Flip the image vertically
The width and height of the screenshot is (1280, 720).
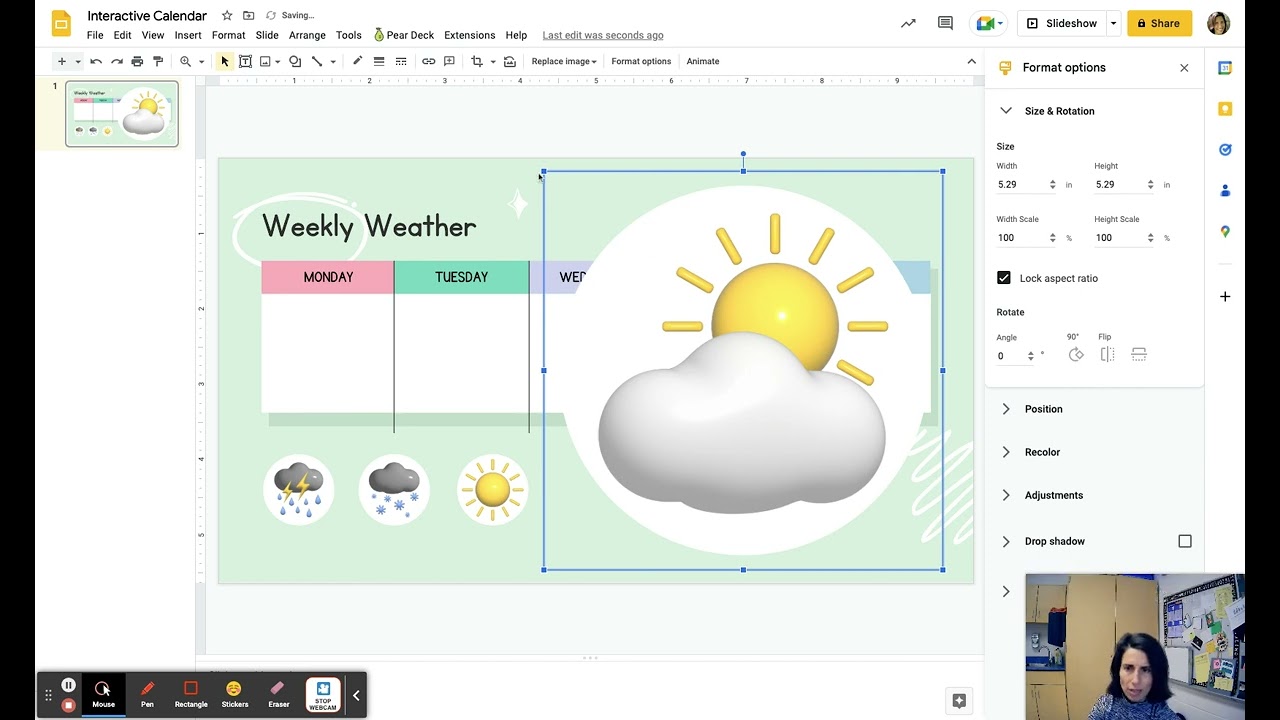point(1139,355)
